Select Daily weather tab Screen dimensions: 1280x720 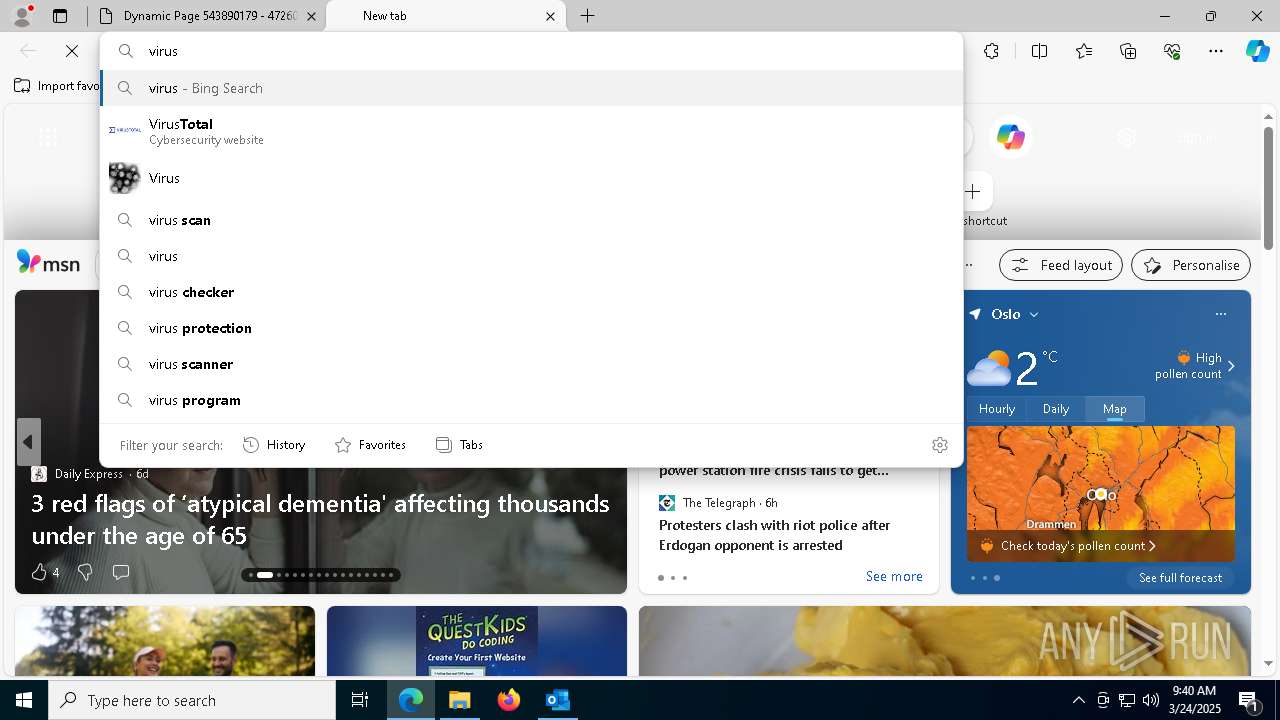tap(1056, 409)
